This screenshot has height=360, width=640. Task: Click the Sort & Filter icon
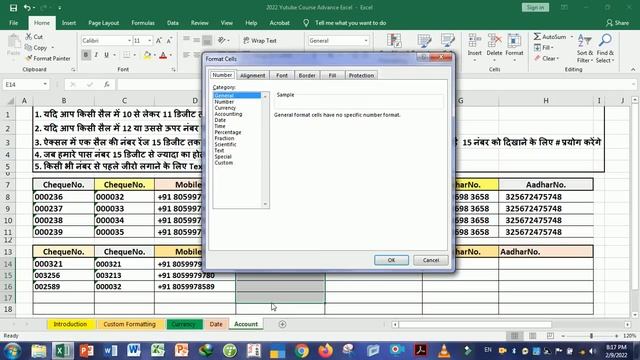pyautogui.click(x=584, y=41)
